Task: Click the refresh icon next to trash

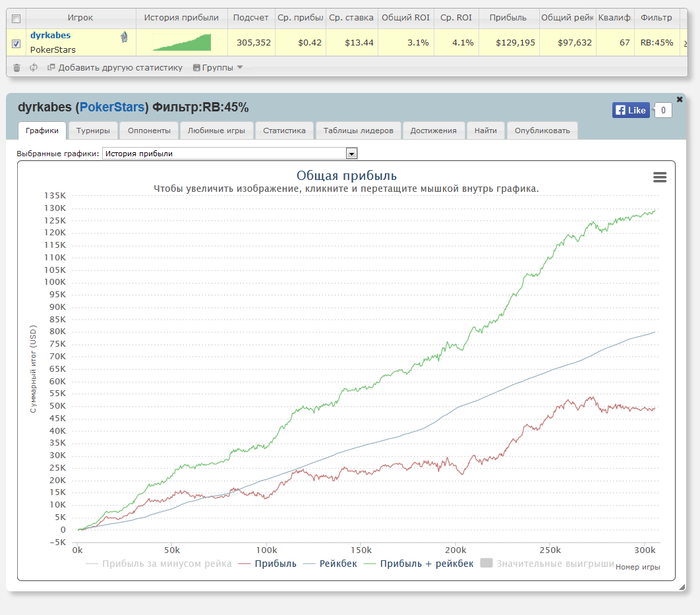Action: pos(33,68)
